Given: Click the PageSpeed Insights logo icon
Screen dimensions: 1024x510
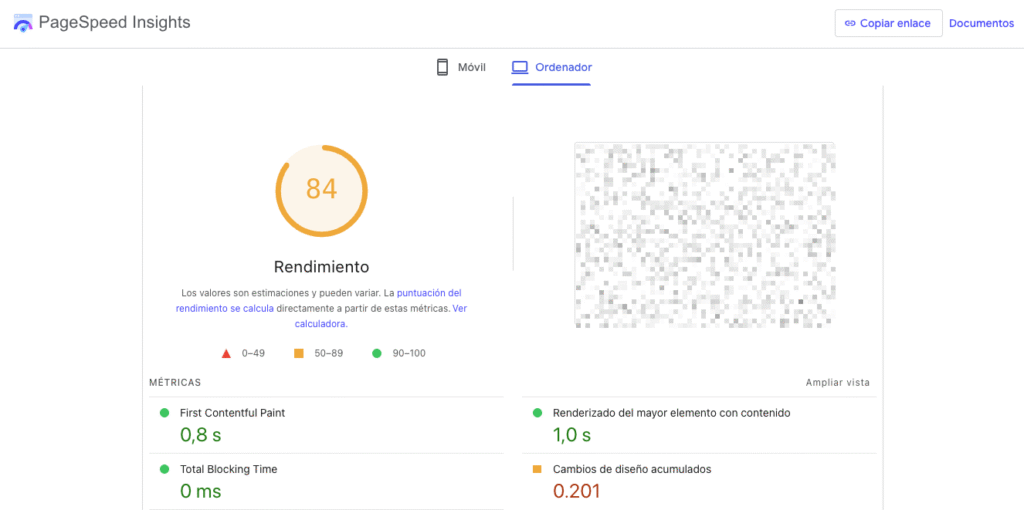Looking at the screenshot, I should (x=23, y=23).
